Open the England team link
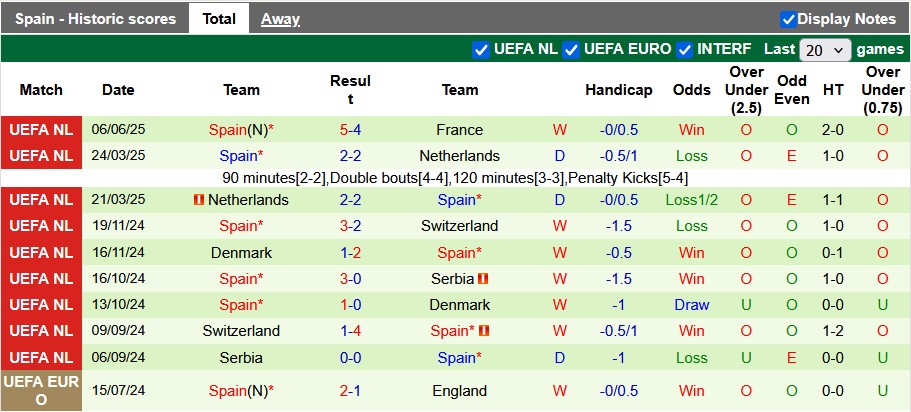911x412 pixels. click(459, 391)
